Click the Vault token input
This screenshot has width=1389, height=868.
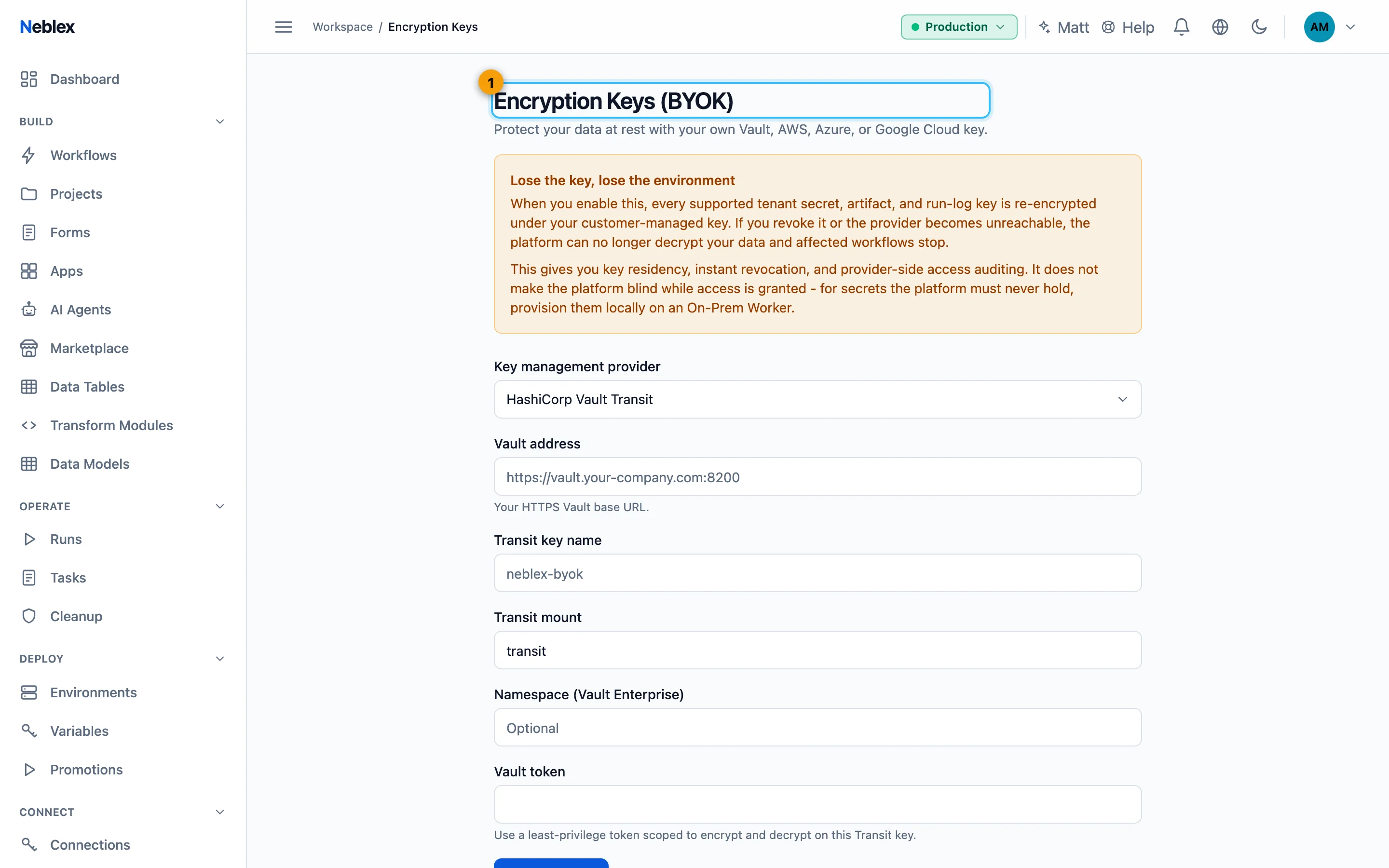click(x=817, y=804)
